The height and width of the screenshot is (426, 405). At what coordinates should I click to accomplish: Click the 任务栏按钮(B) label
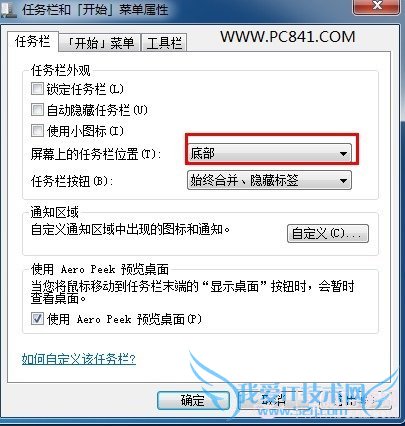coord(72,181)
